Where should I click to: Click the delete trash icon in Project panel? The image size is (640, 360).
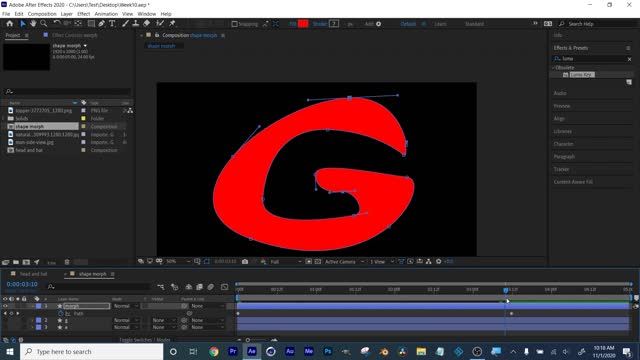[67, 262]
